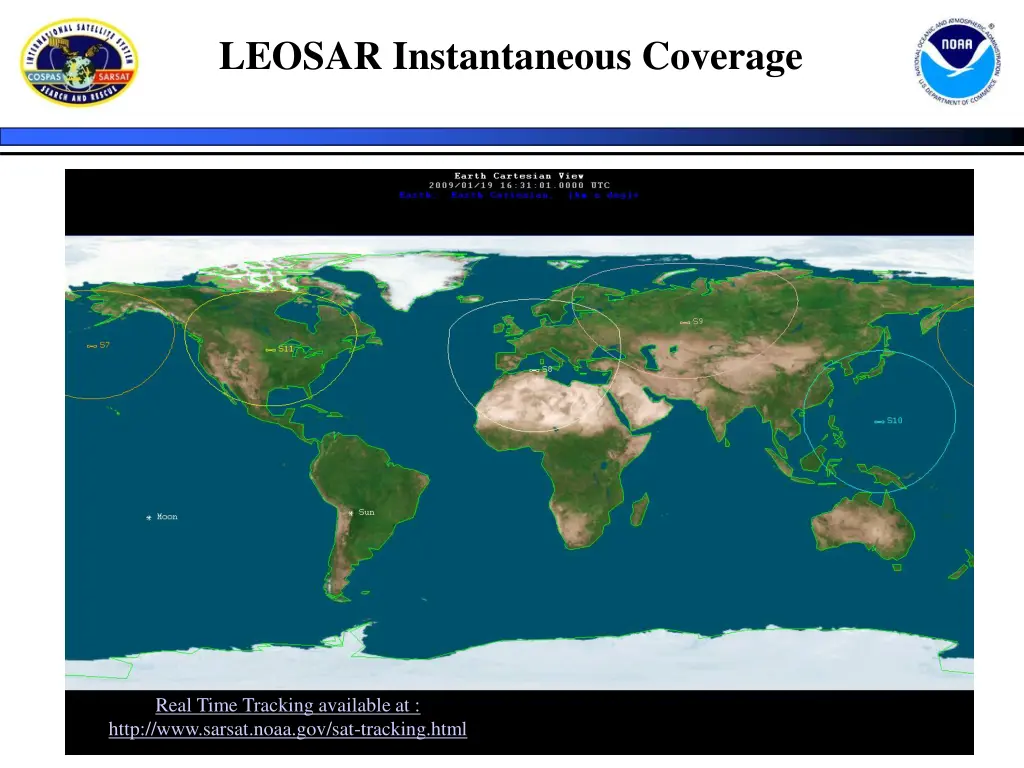Click the 2009/01/19 UTC timestamp
This screenshot has height=768, width=1024.
click(519, 185)
